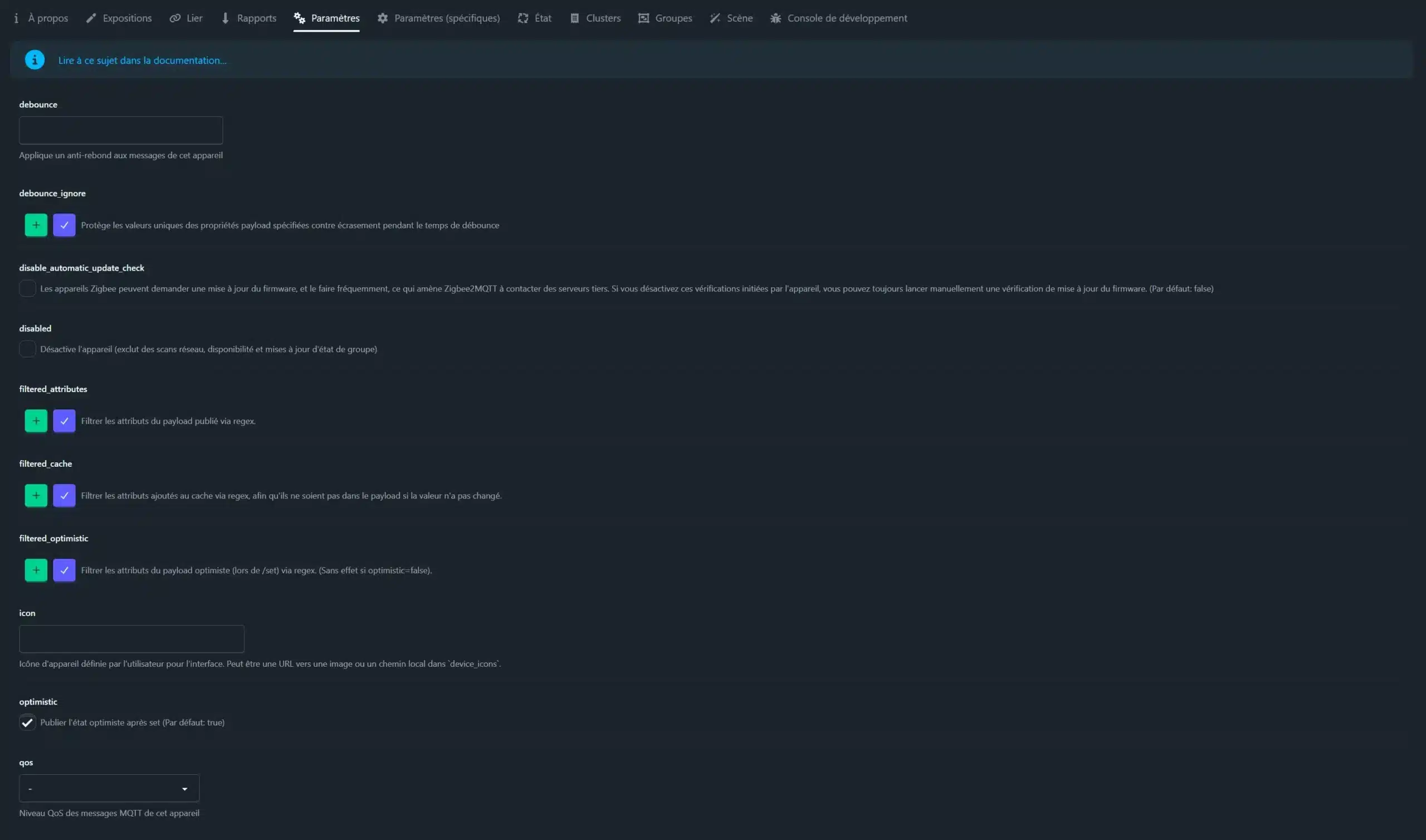Enable the disable_automatic_update_check checkbox
The height and width of the screenshot is (840, 1426).
pos(27,289)
